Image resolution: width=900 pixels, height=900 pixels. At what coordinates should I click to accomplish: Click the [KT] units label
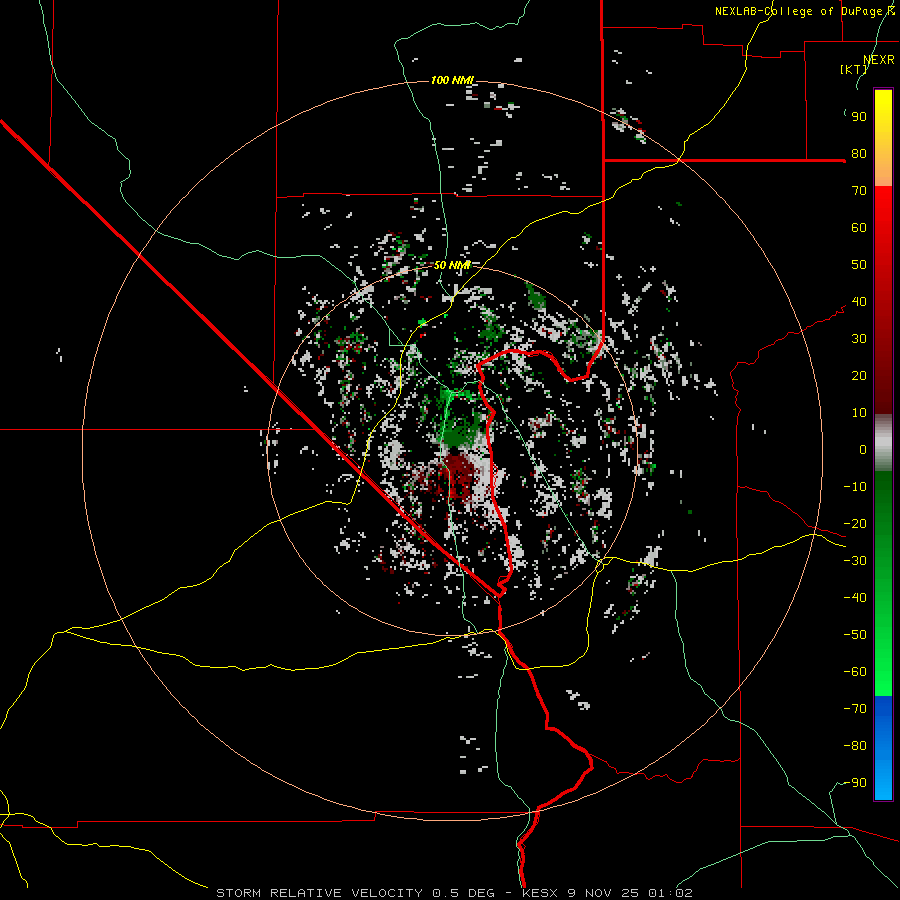tap(853, 69)
